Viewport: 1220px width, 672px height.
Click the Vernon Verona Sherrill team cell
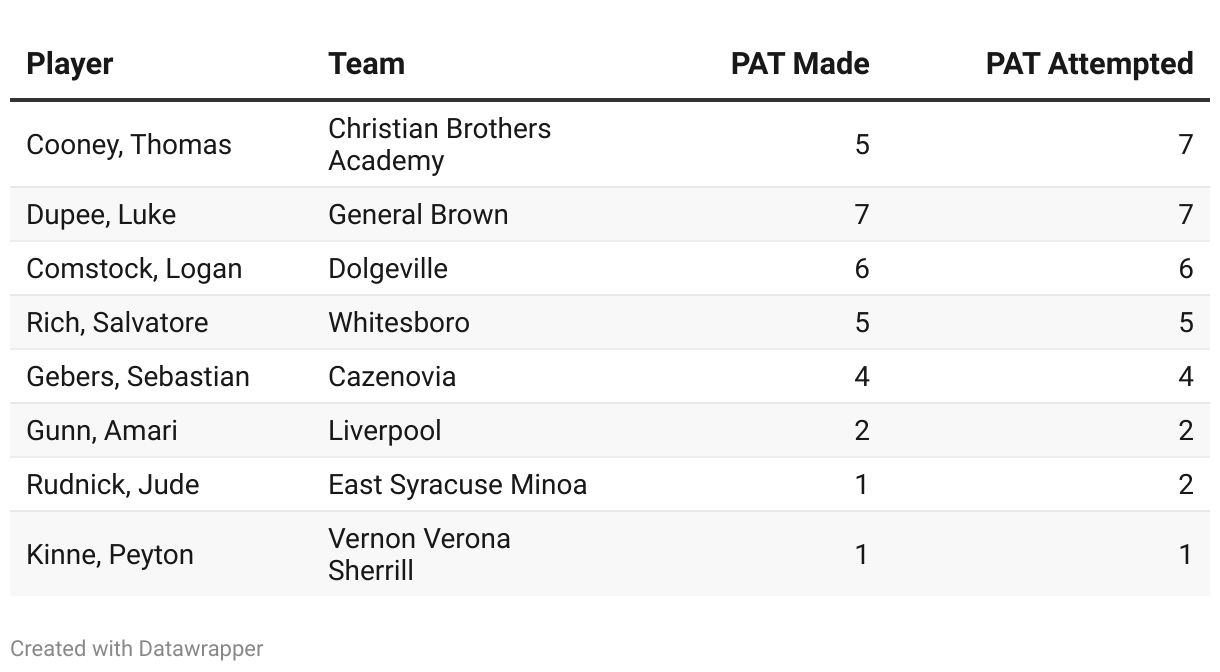419,555
